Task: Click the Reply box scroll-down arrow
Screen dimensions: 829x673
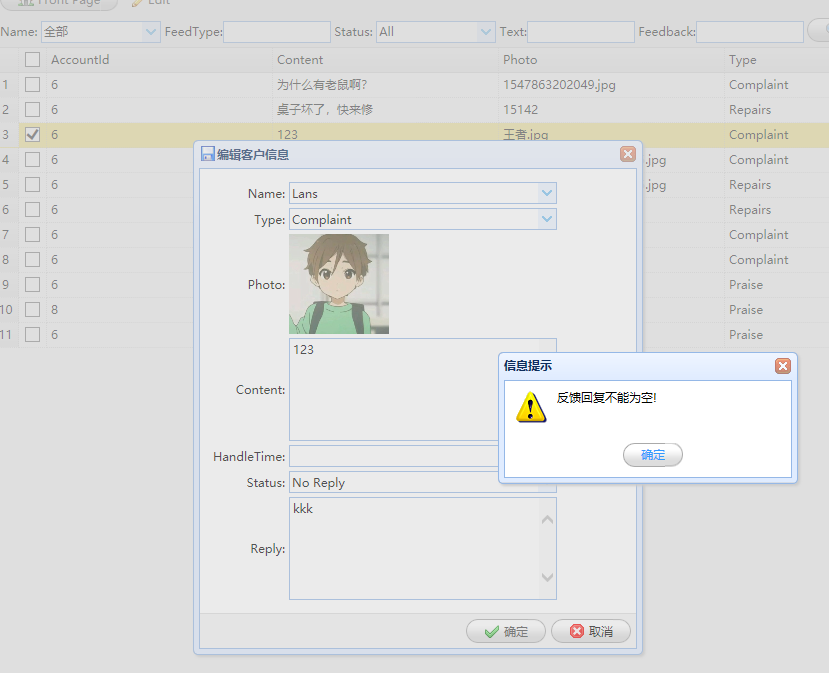Action: click(x=547, y=577)
